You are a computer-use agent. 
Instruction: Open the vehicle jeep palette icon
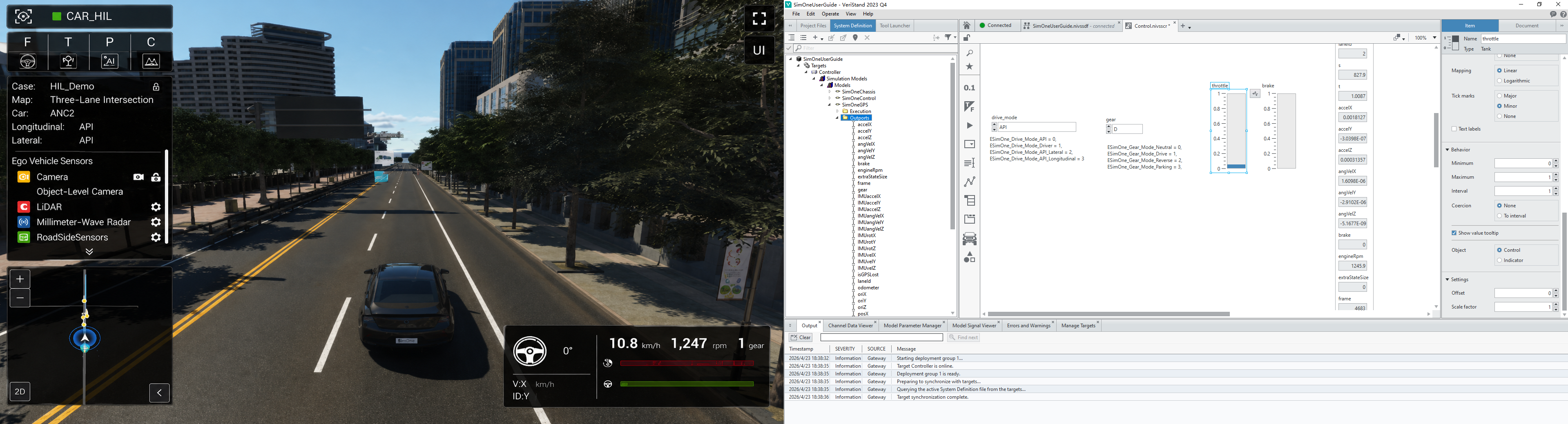click(x=970, y=238)
